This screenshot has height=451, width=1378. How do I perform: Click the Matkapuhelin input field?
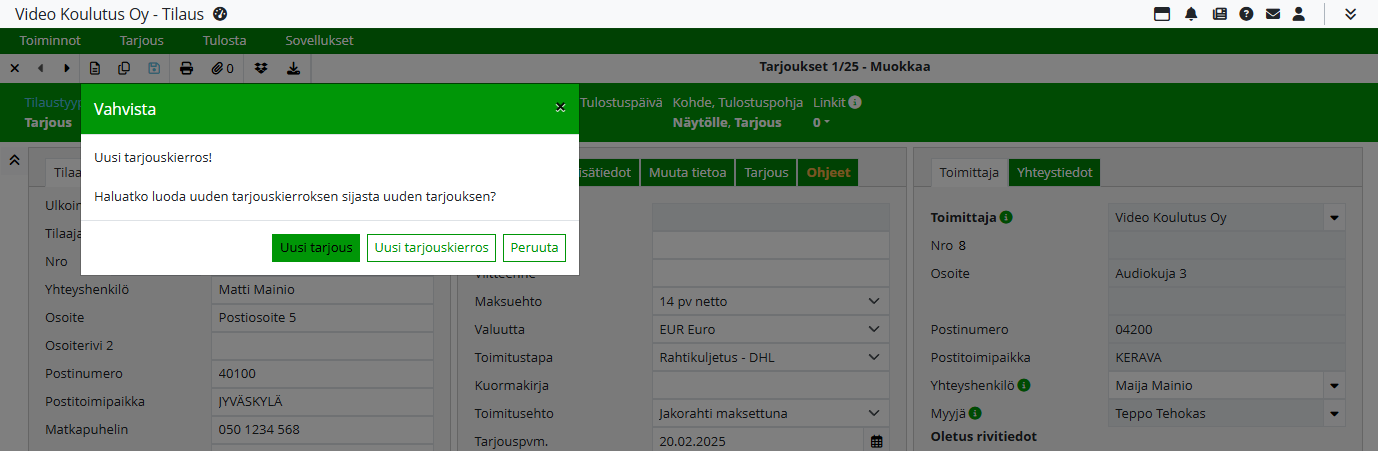322,430
